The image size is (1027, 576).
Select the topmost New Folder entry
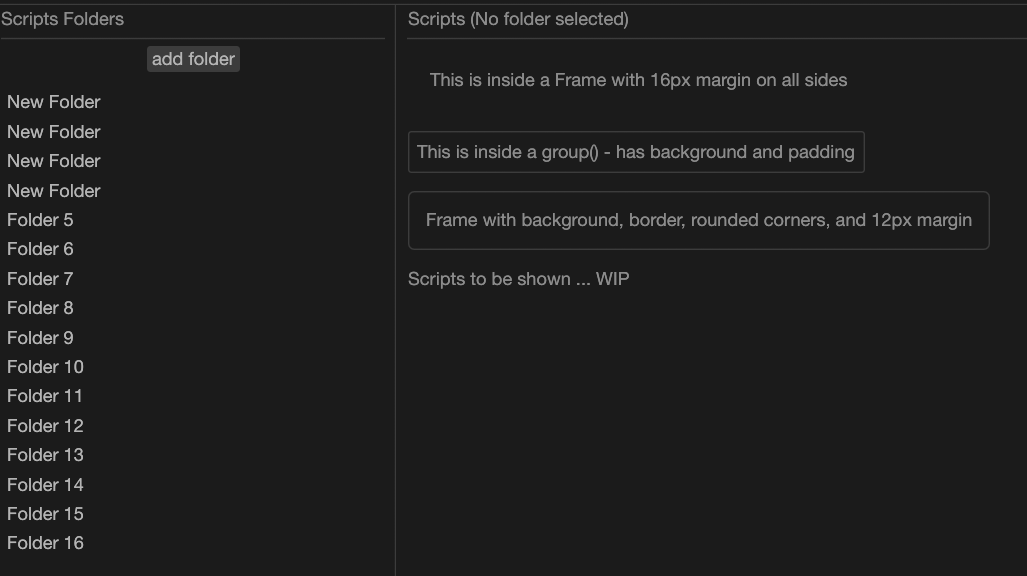pos(54,102)
